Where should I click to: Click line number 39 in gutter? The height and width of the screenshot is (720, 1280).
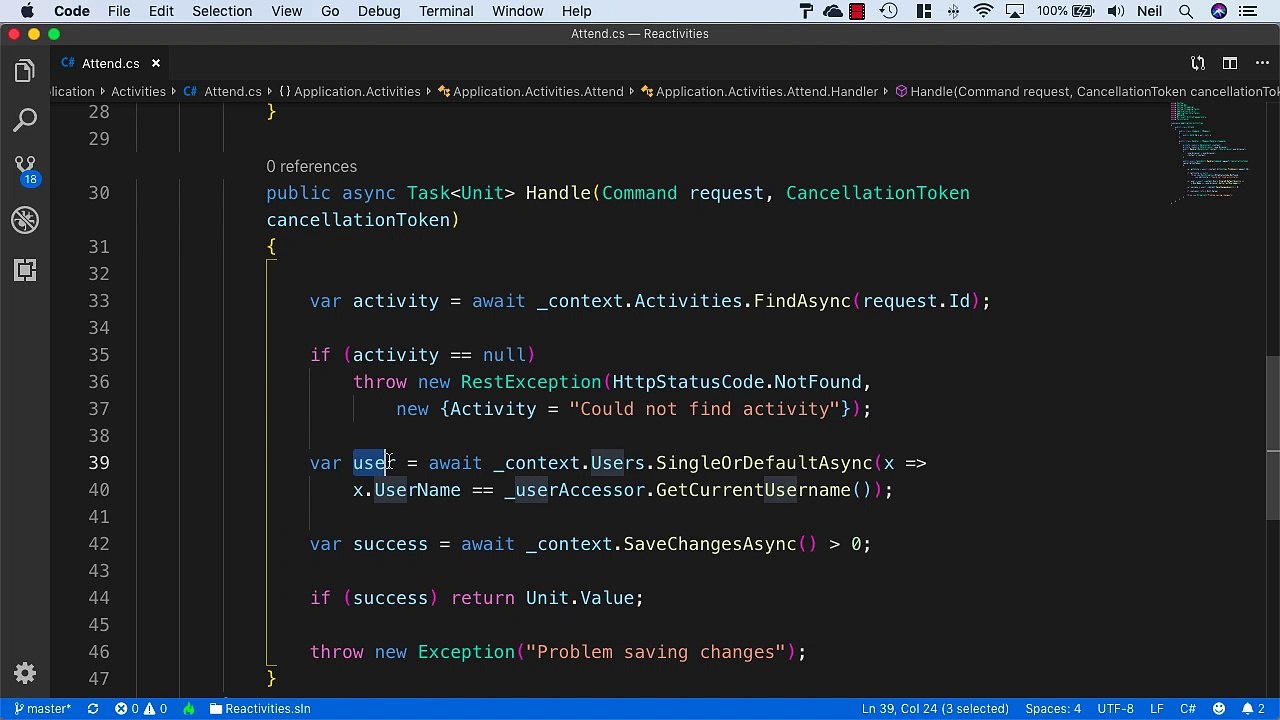[x=99, y=463]
